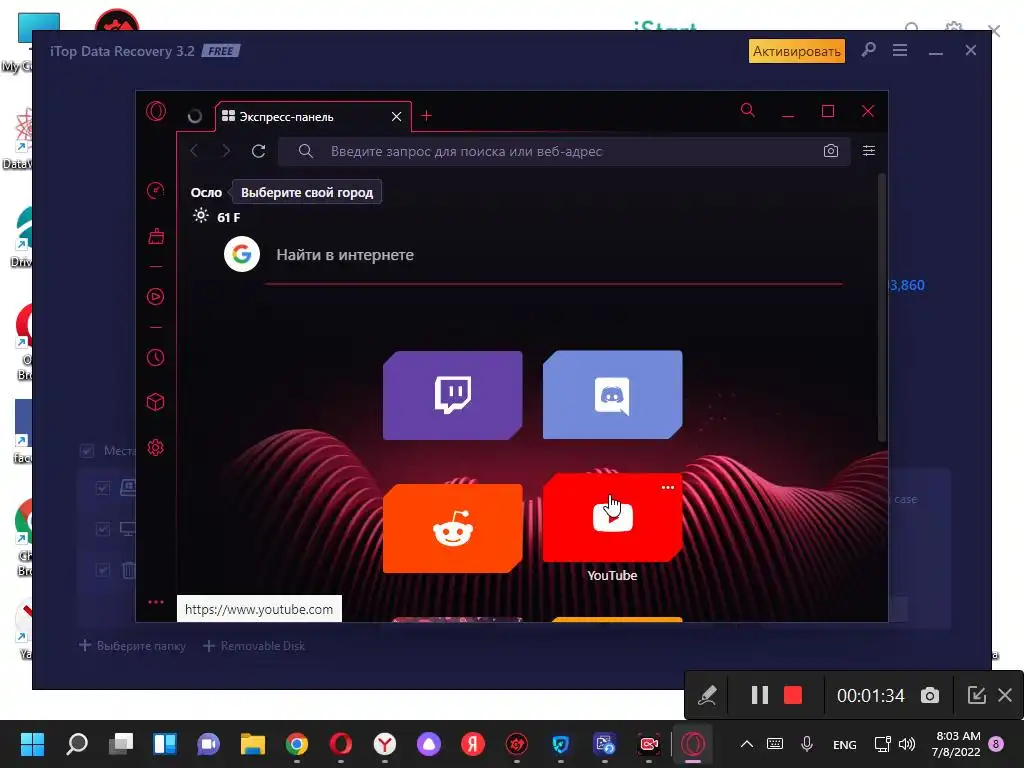Open a new tab with plus button
1024x768 pixels.
(x=426, y=116)
